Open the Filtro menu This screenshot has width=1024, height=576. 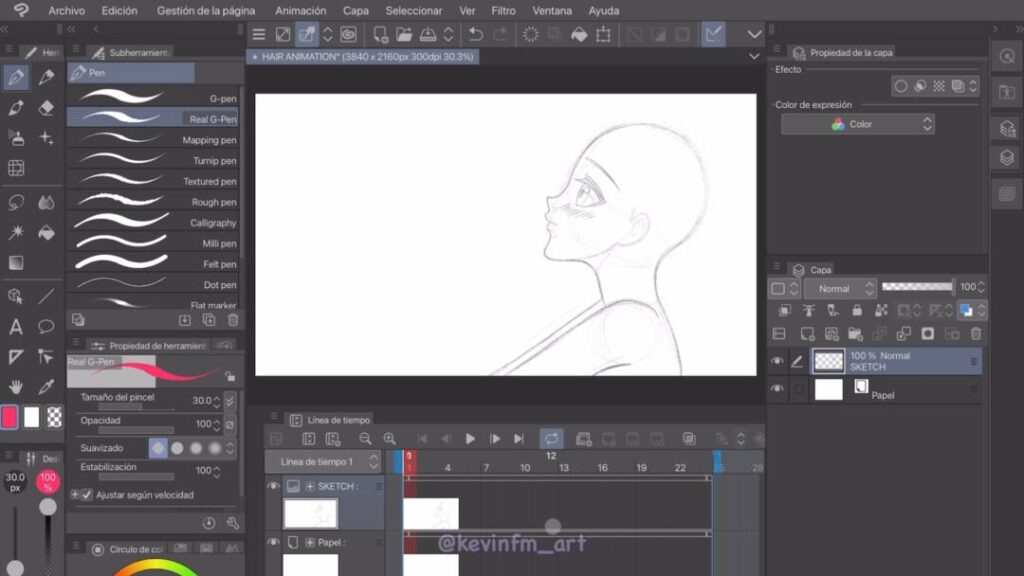click(504, 10)
